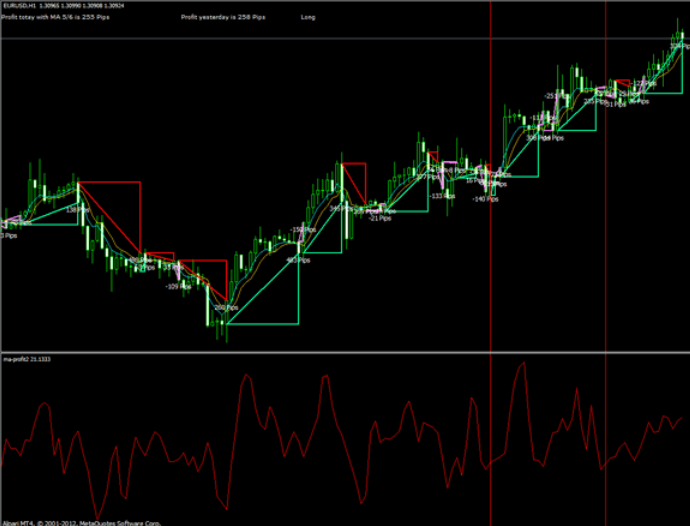Viewport: 690px width, 526px height.
Task: Select the "-109 Pips" trade label
Action: [178, 287]
